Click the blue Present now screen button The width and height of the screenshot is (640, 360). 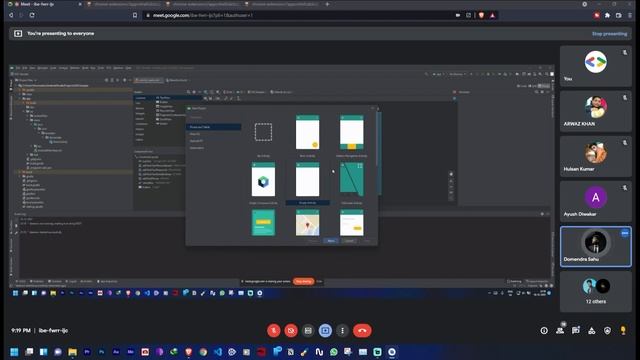(x=325, y=331)
